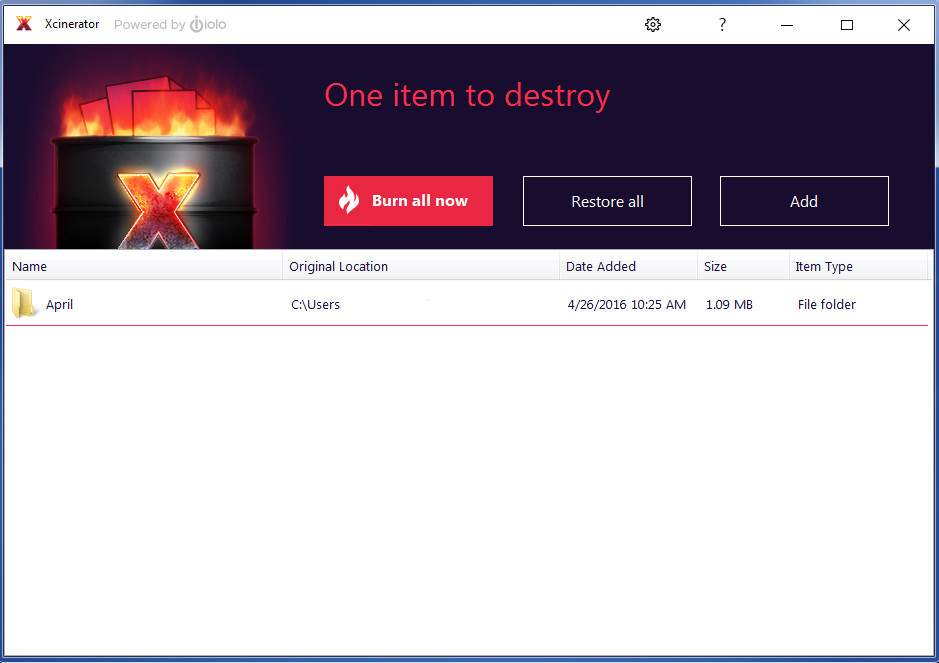Sort by the Date Added column
Viewport: 939px width, 663px height.
pyautogui.click(x=600, y=266)
